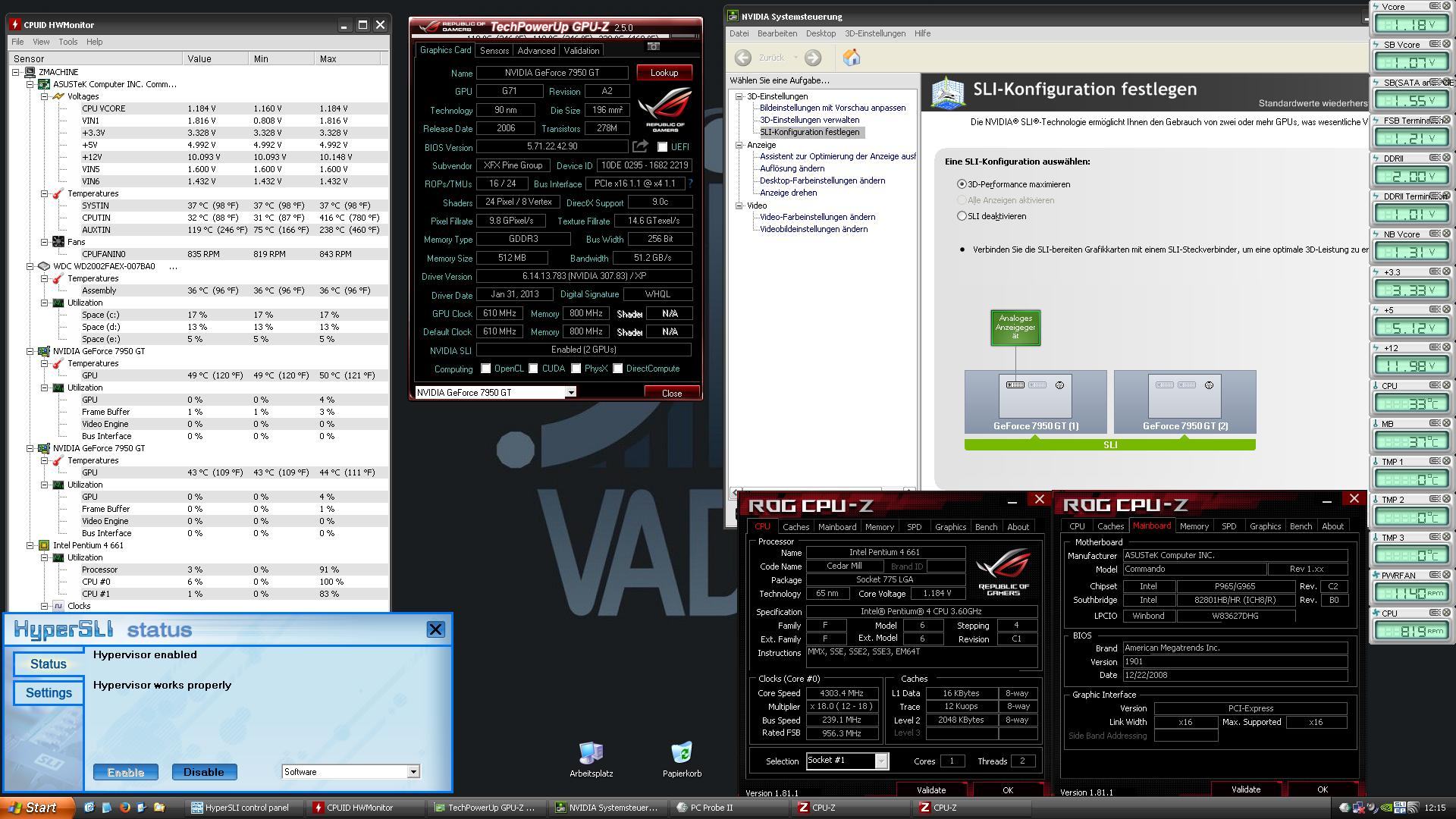Collapse the Voltages node in HWMonitor
This screenshot has height=819, width=1456.
(x=44, y=96)
